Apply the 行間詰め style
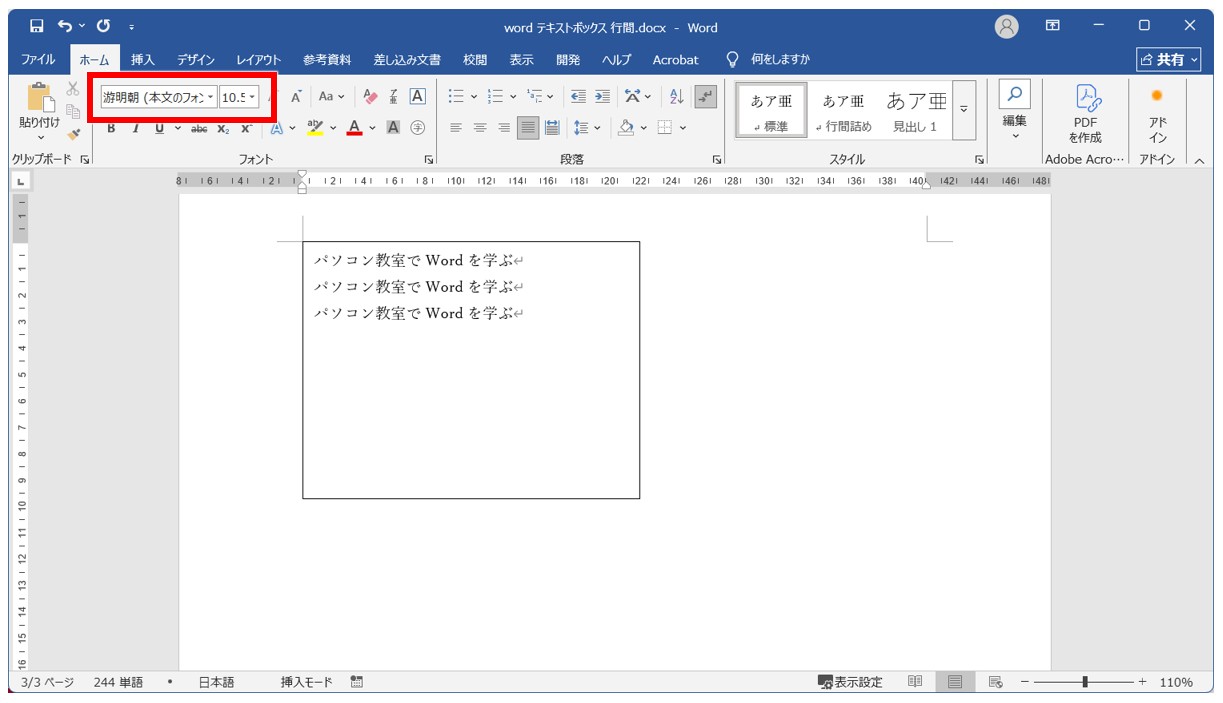Screen dimensions: 1223x703 pyautogui.click(x=843, y=111)
